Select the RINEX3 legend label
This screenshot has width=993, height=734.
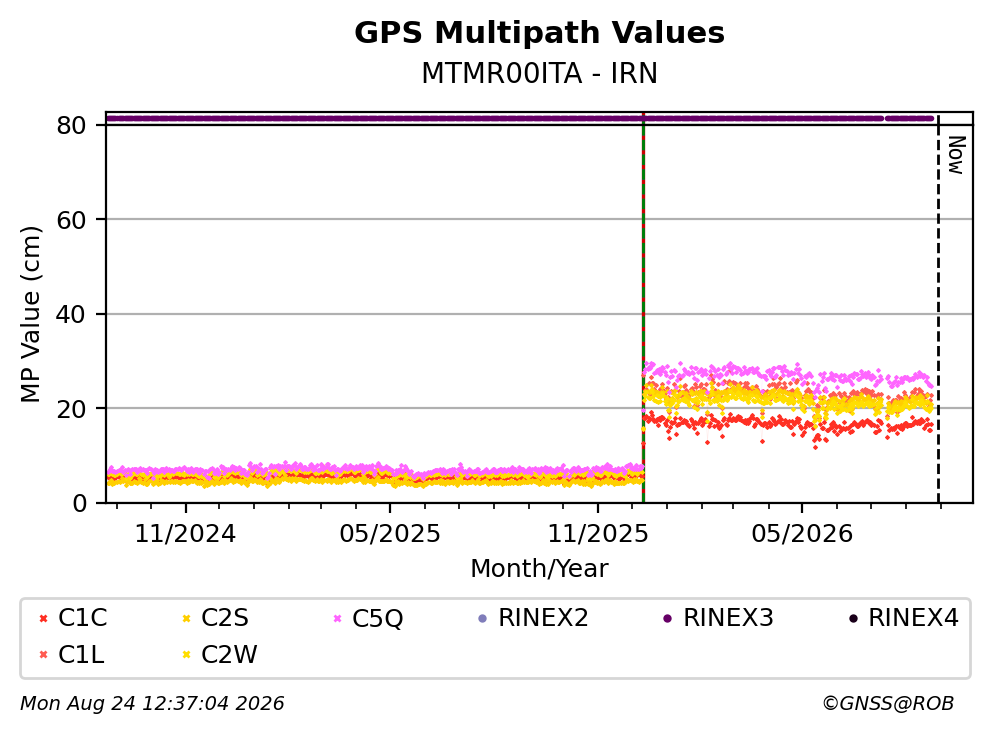coord(728,618)
